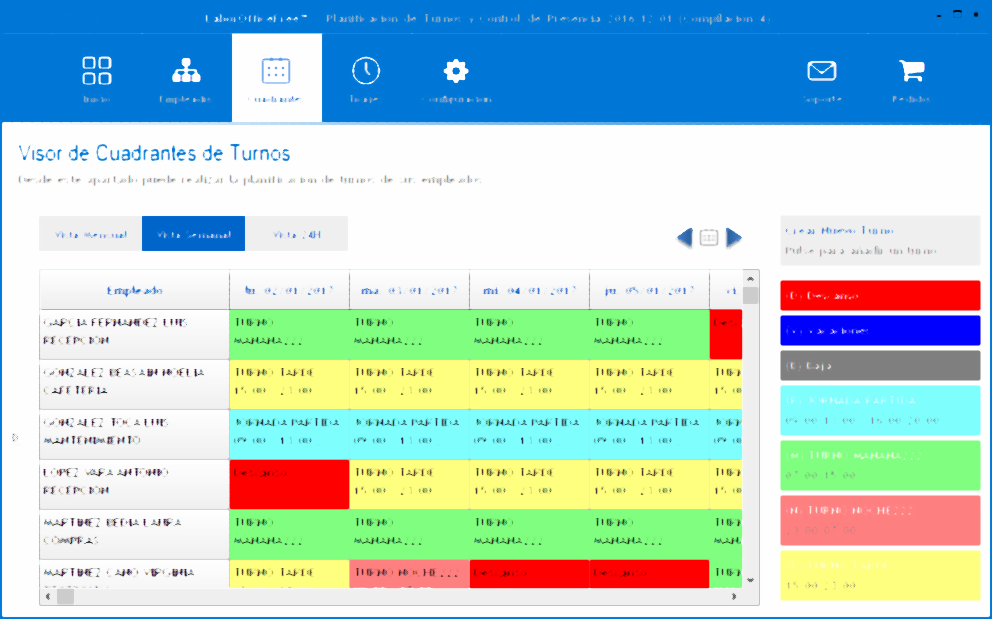
Task: Click the Empleado column header
Action: (134, 291)
